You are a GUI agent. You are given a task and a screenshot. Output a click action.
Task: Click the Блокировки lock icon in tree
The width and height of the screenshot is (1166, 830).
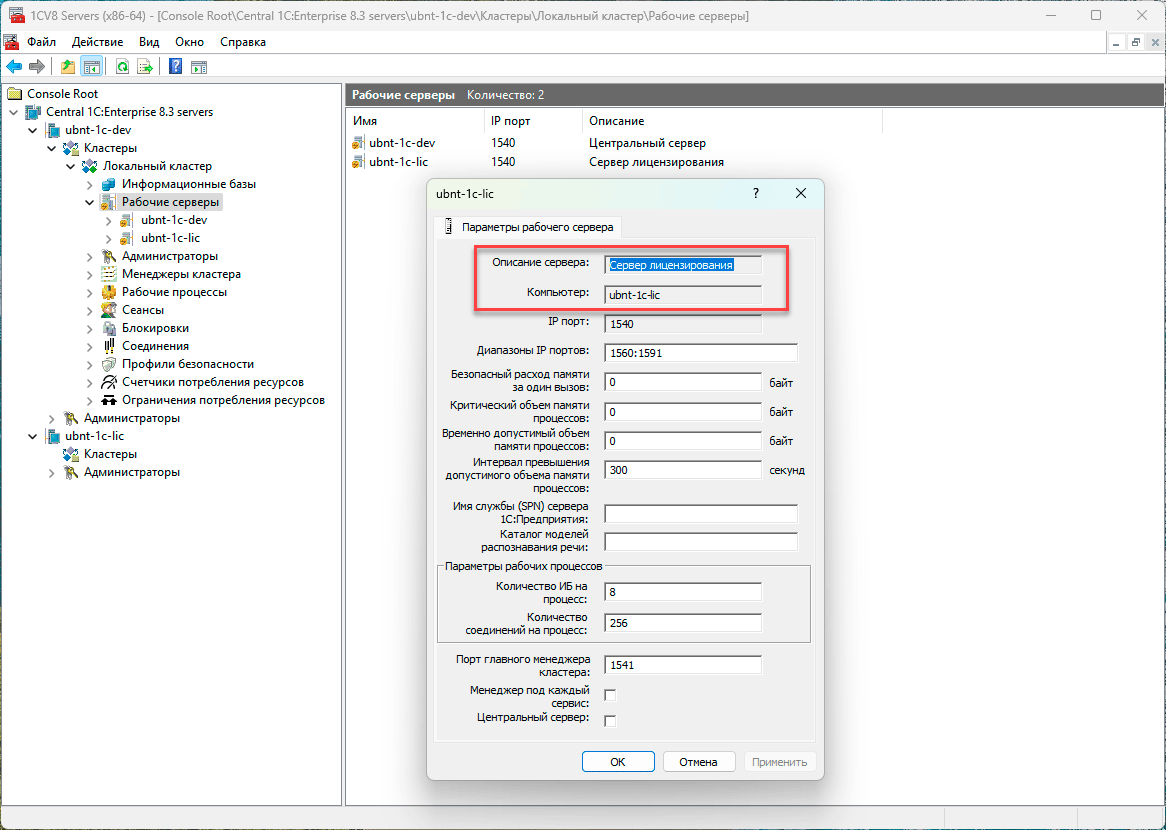pyautogui.click(x=109, y=328)
